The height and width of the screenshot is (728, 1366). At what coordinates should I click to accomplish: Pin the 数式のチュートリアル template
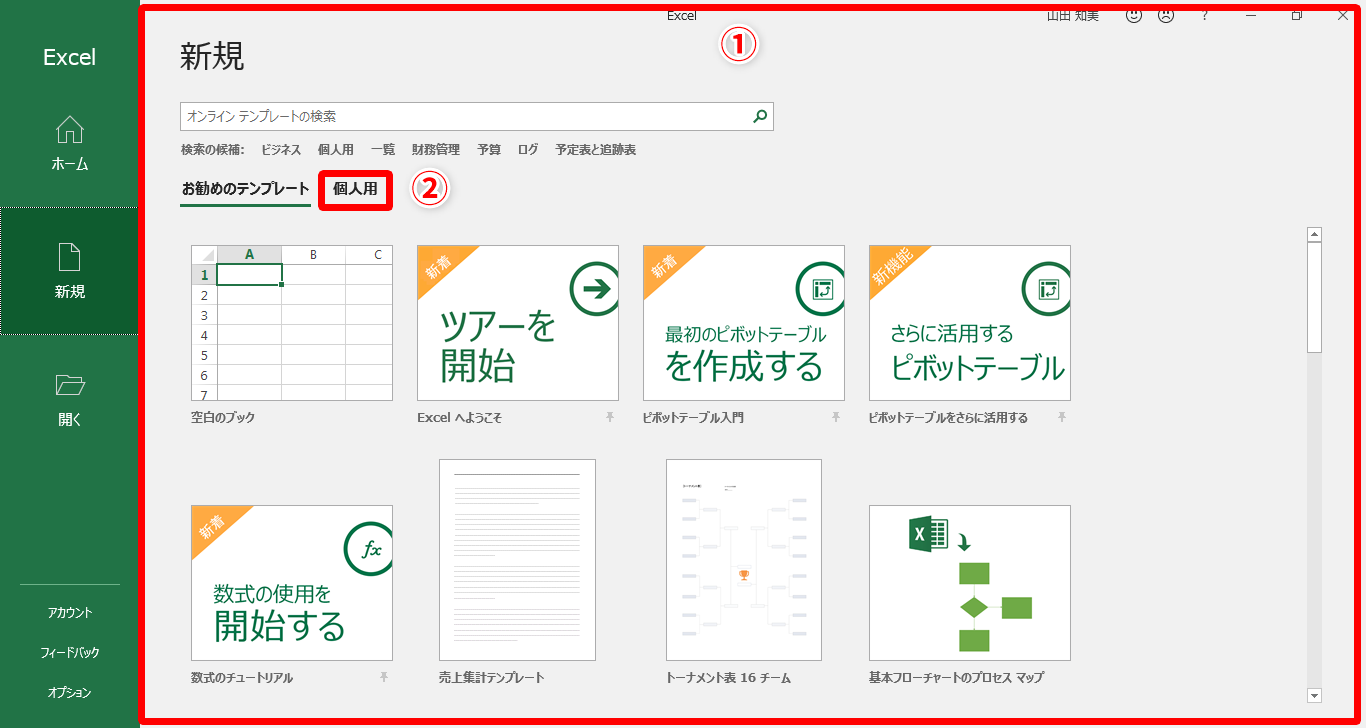pos(383,677)
